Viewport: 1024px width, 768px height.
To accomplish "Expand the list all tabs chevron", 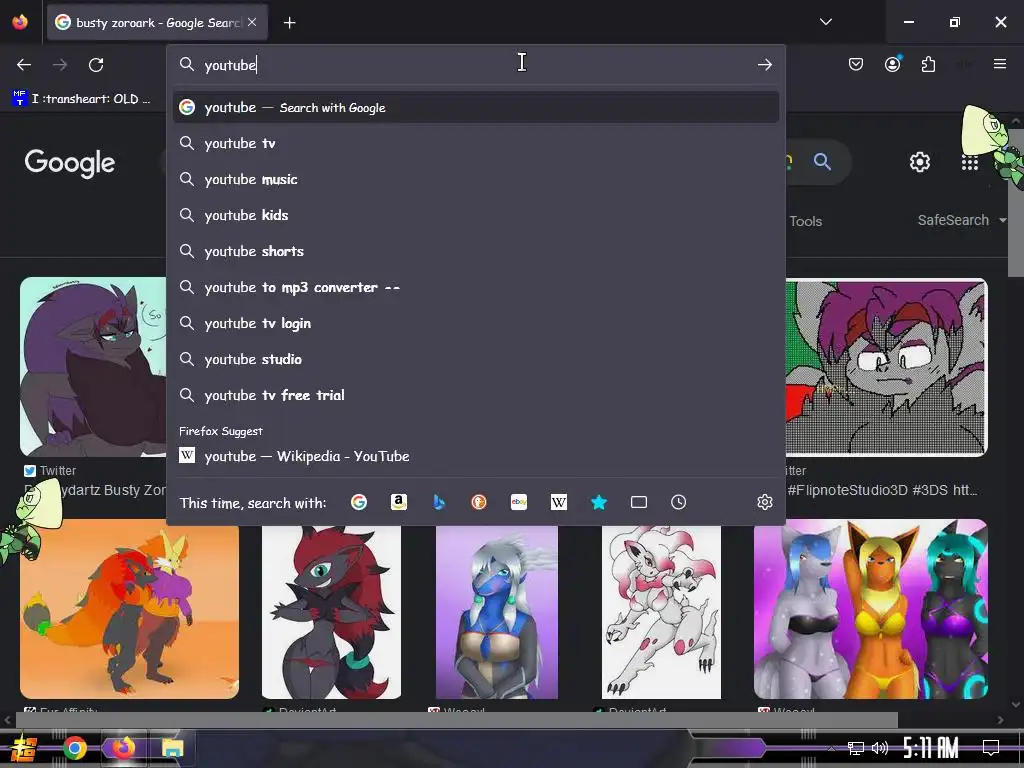I will pos(825,22).
